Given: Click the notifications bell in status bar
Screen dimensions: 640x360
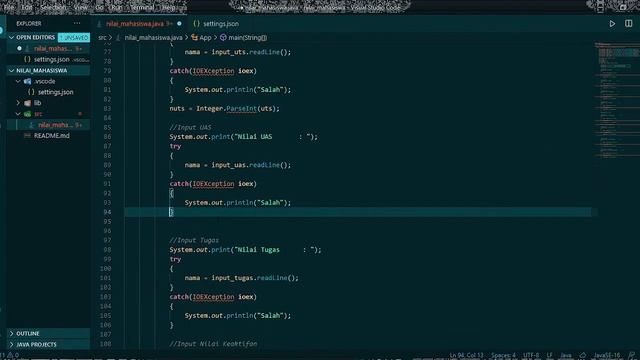Looking at the screenshot, I should (x=632, y=355).
